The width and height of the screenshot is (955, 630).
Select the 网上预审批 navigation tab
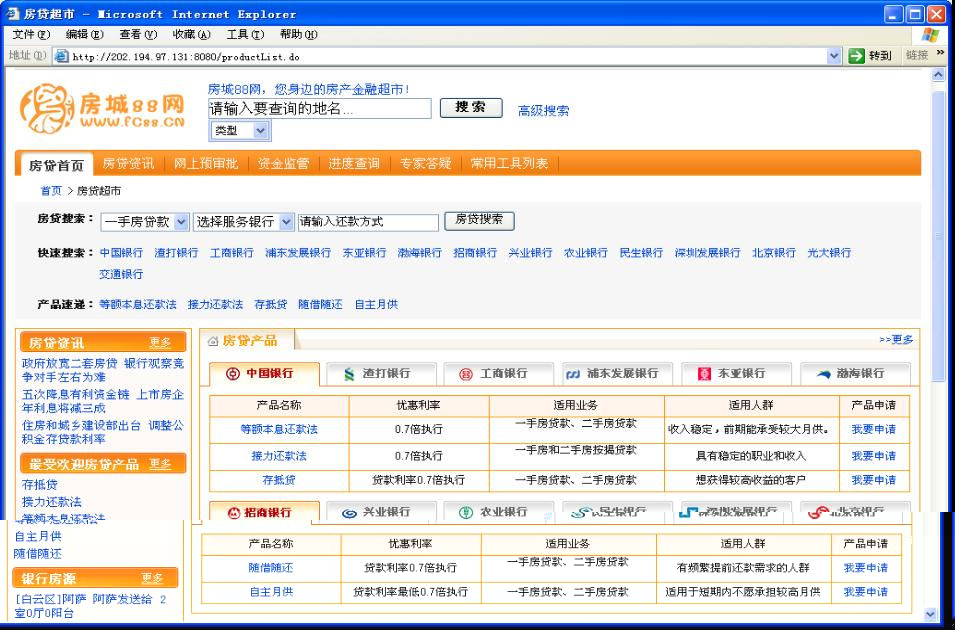[205, 163]
